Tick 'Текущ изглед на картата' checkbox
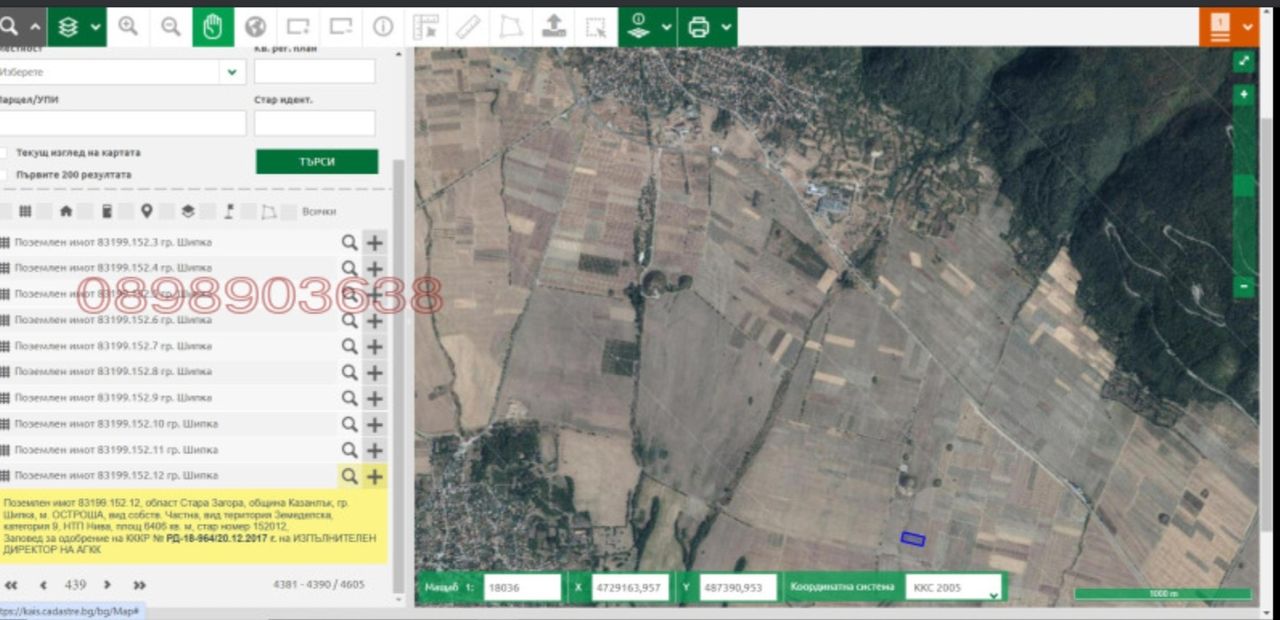Viewport: 1280px width, 620px height. click(4, 153)
